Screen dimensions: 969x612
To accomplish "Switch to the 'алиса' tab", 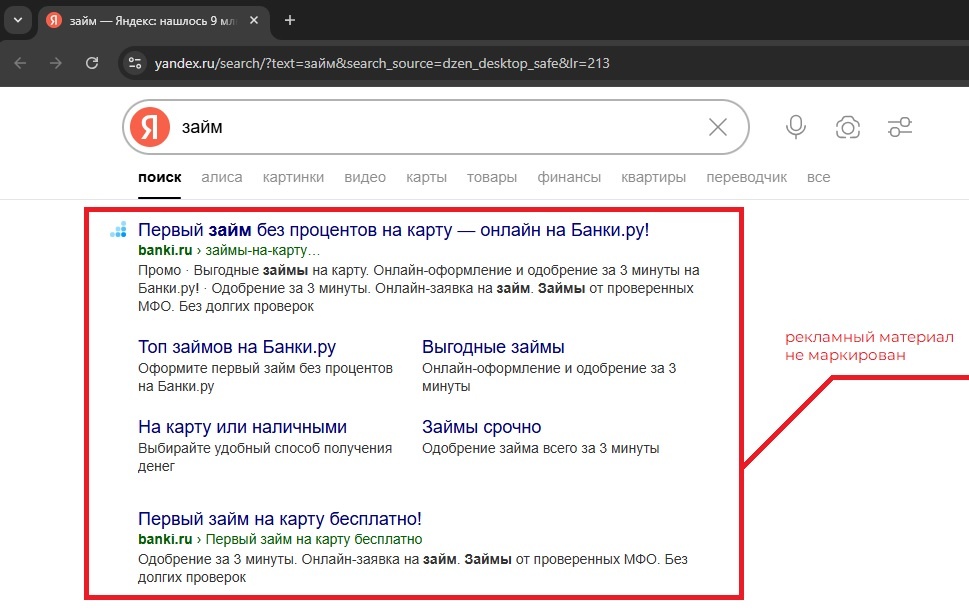I will pos(222,177).
